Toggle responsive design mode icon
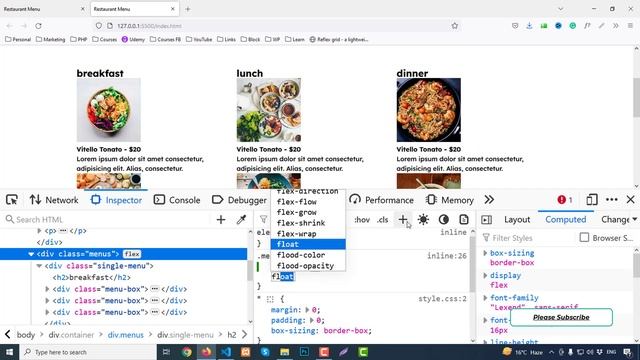 (x=591, y=200)
